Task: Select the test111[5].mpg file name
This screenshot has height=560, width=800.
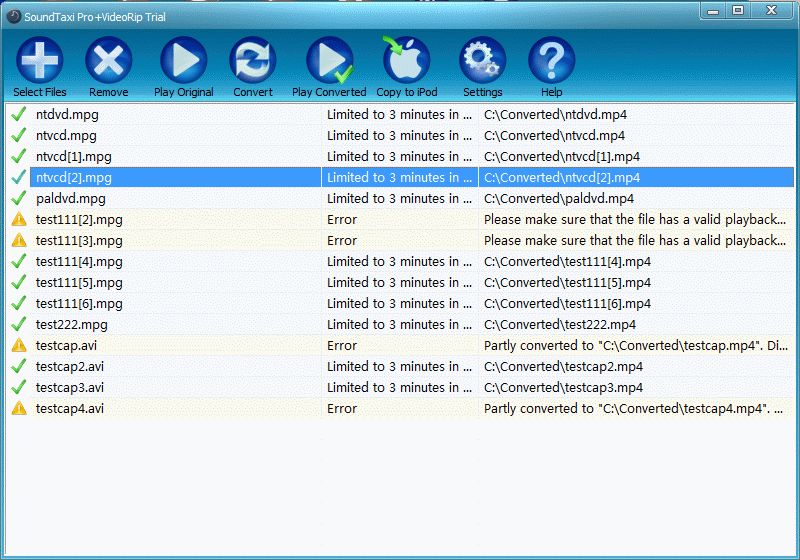Action: click(79, 283)
